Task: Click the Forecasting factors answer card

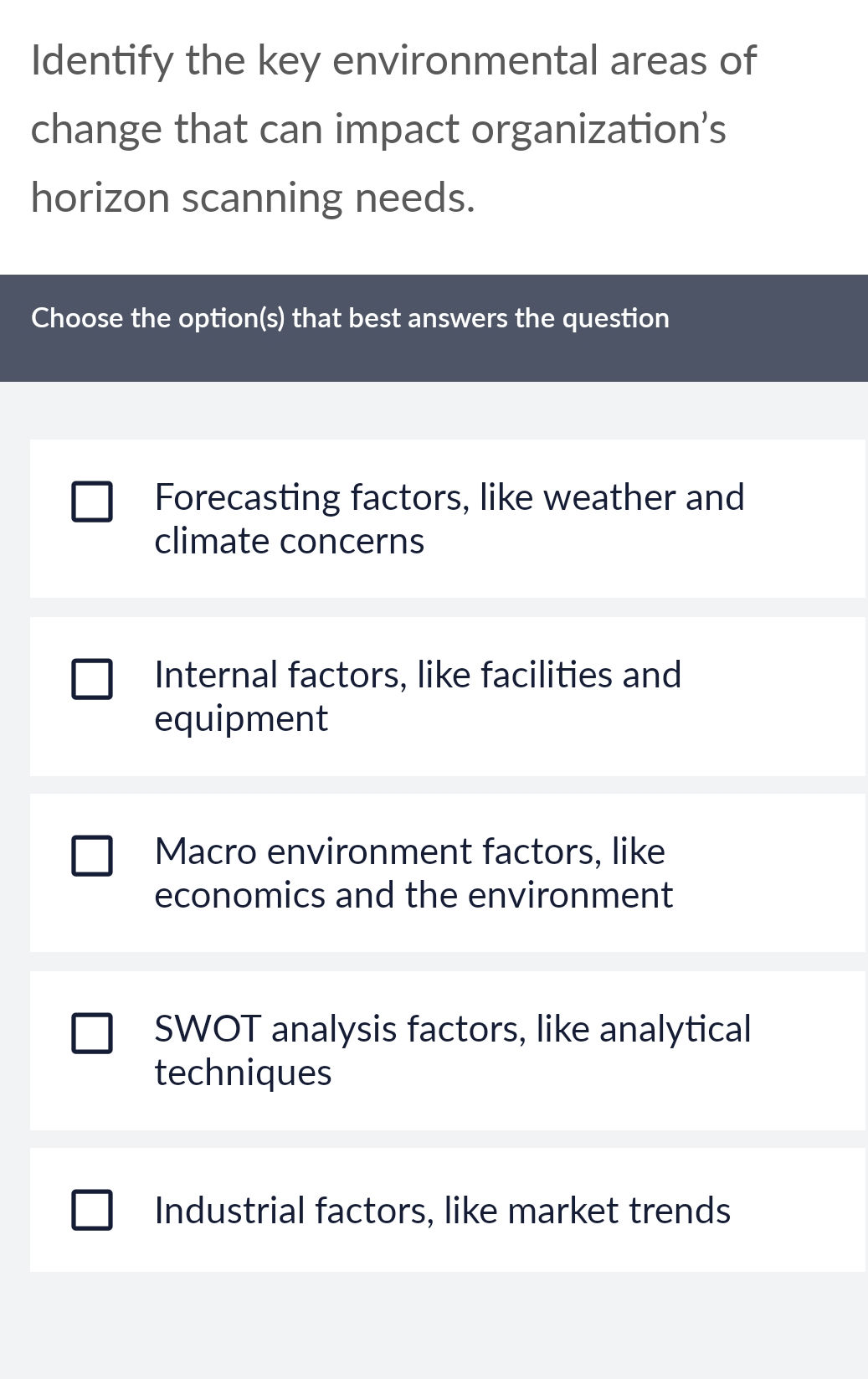Action: click(x=449, y=517)
